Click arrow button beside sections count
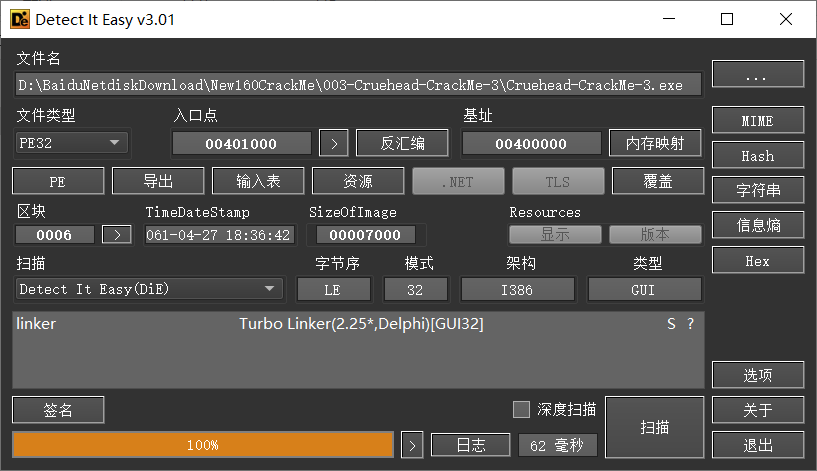The image size is (817, 471). tap(117, 234)
